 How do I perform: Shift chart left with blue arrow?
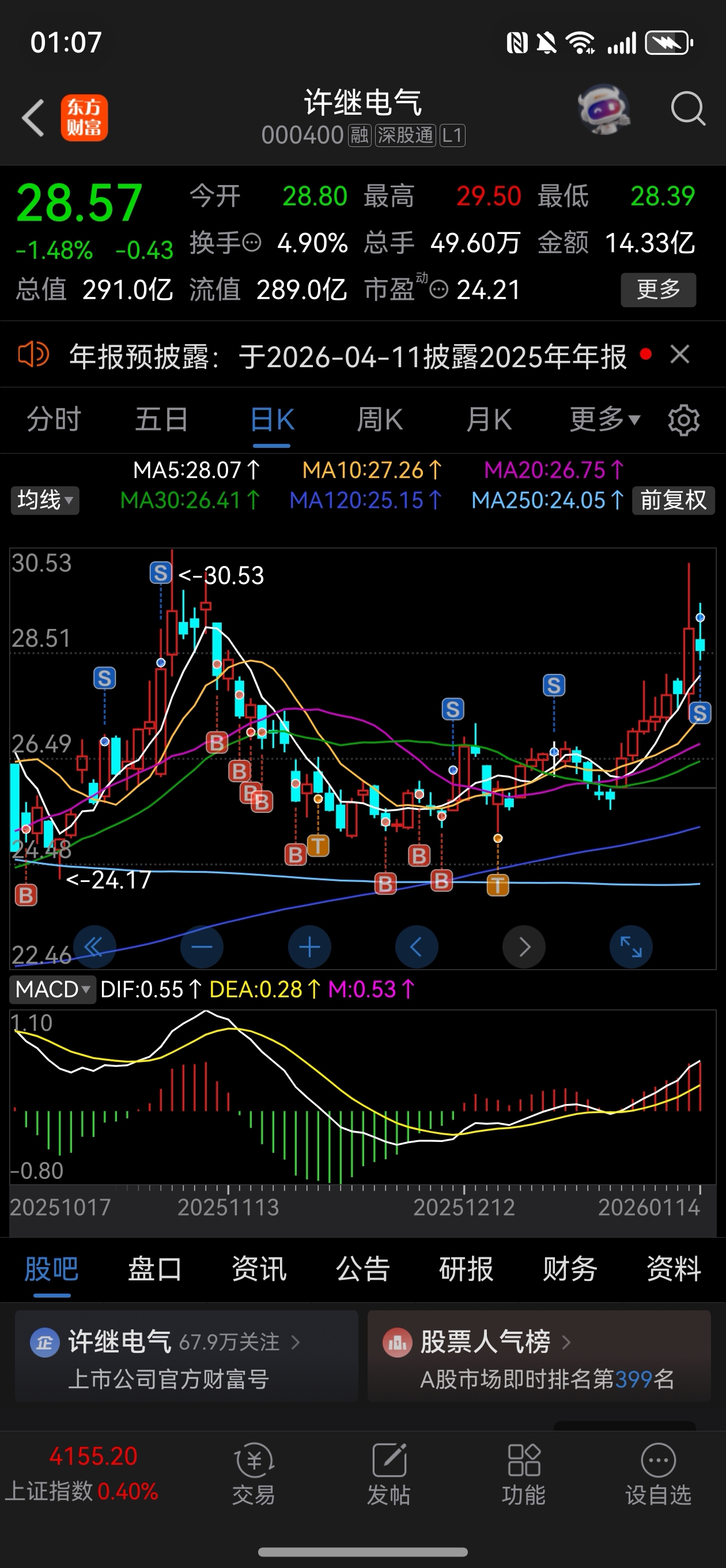click(x=417, y=947)
